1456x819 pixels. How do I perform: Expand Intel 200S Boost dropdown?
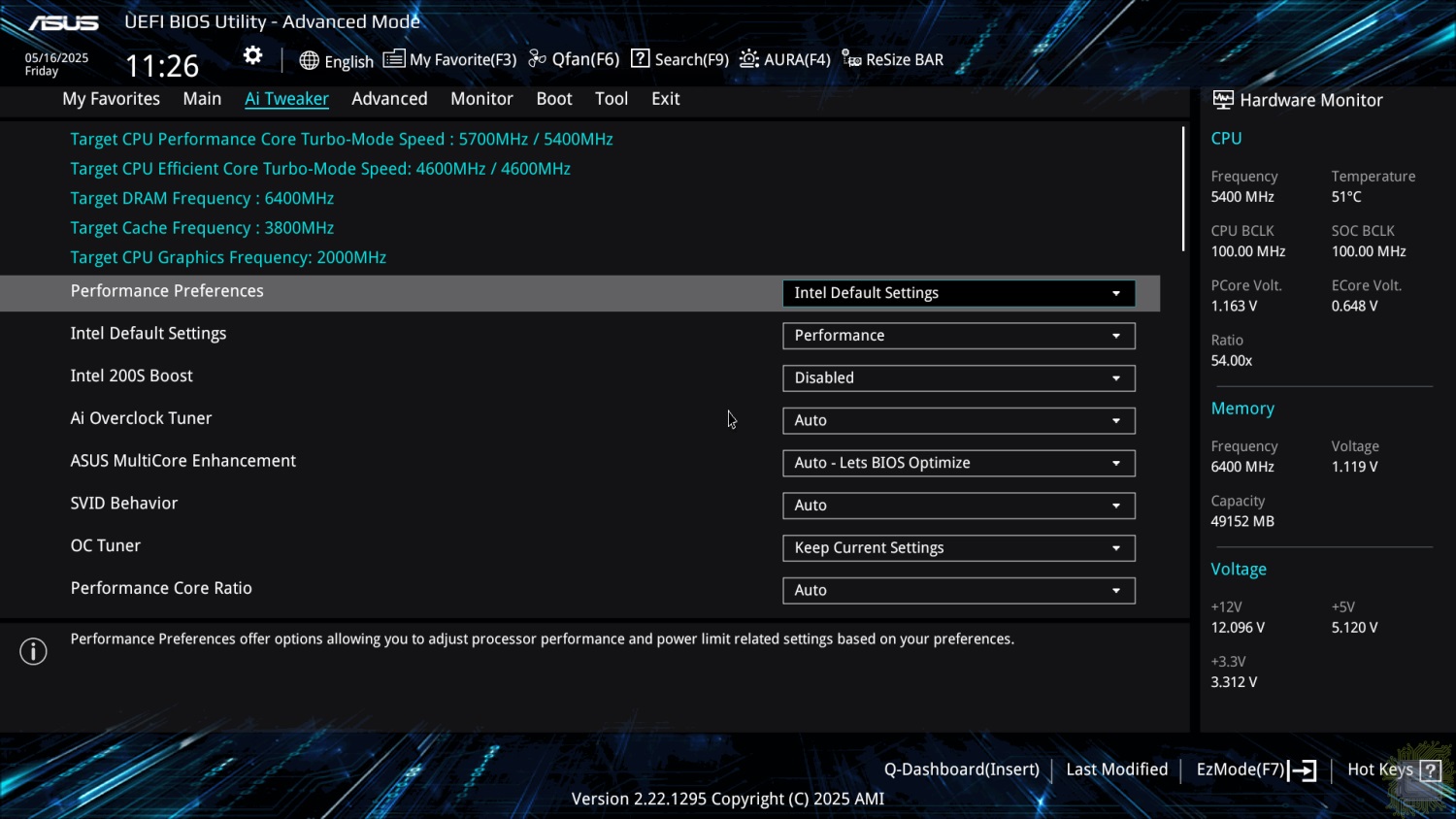(x=959, y=378)
